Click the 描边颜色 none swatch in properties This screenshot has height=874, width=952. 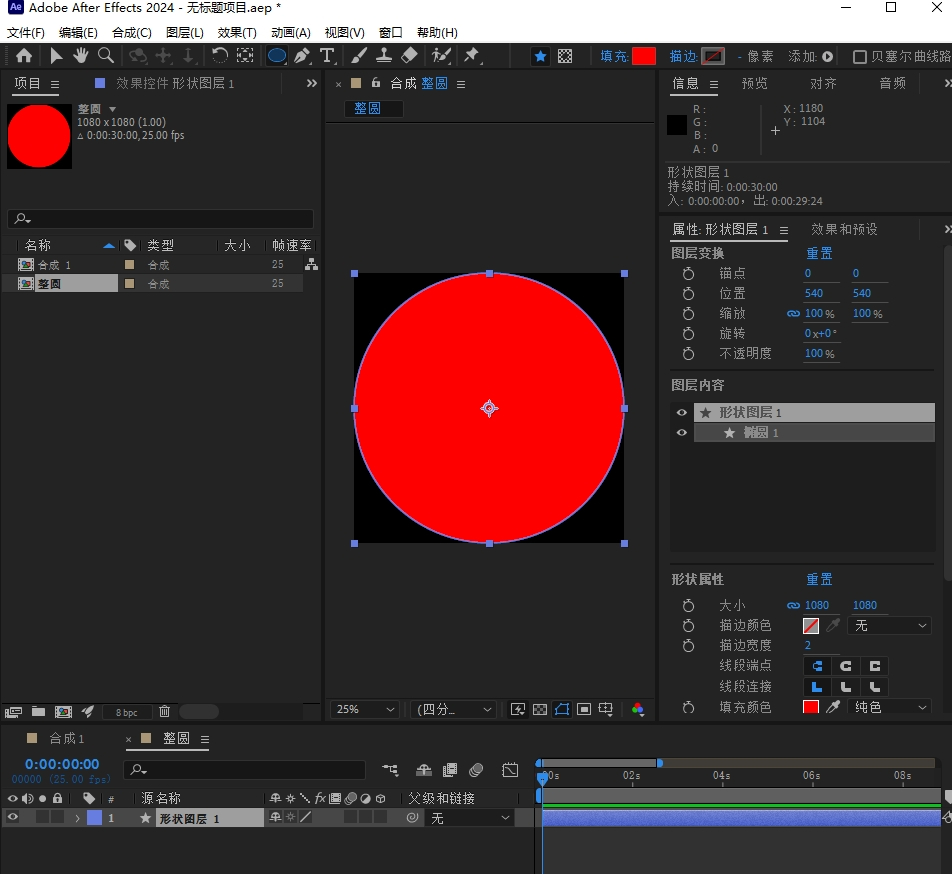[x=811, y=625]
